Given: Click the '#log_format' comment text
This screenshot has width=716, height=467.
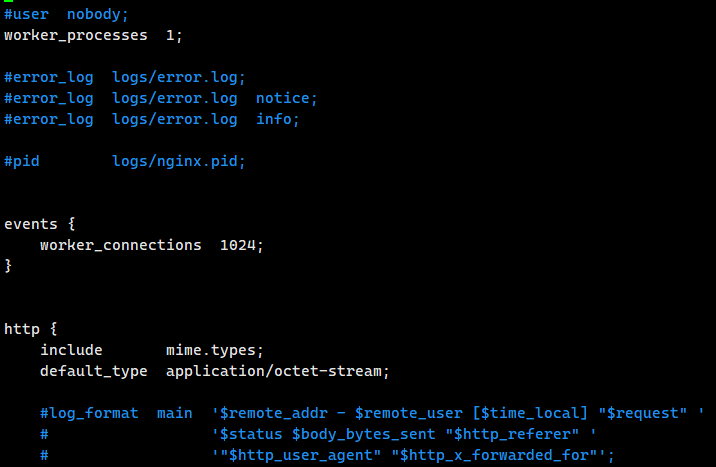Looking at the screenshot, I should click(89, 414).
